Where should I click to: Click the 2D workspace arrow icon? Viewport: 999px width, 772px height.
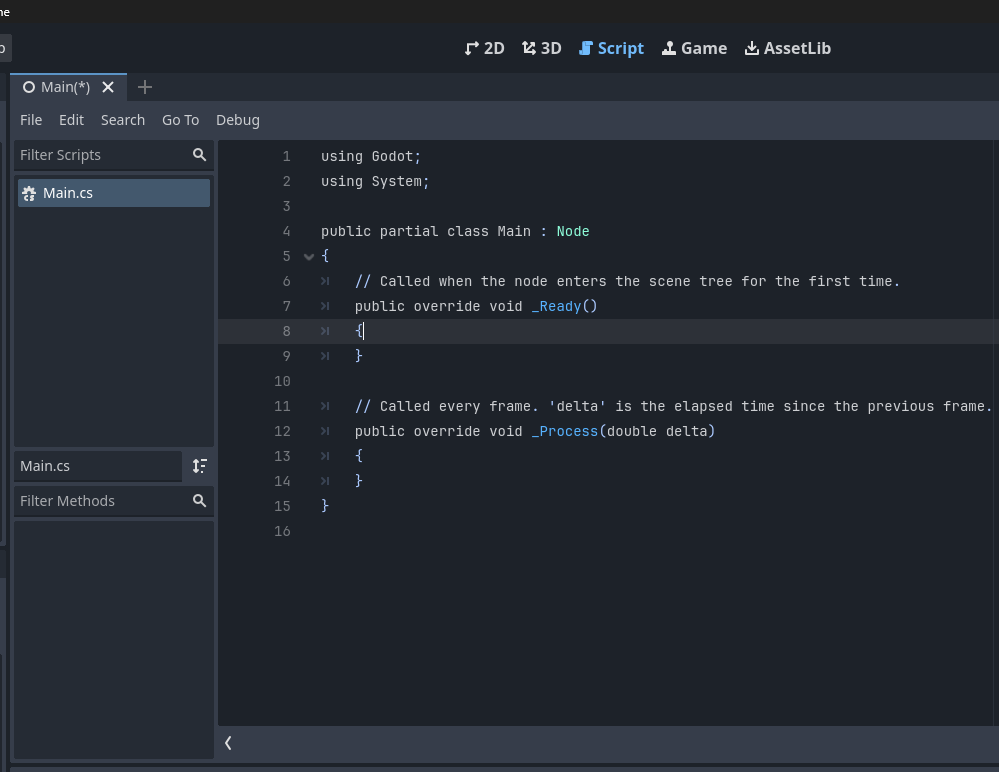tap(471, 48)
